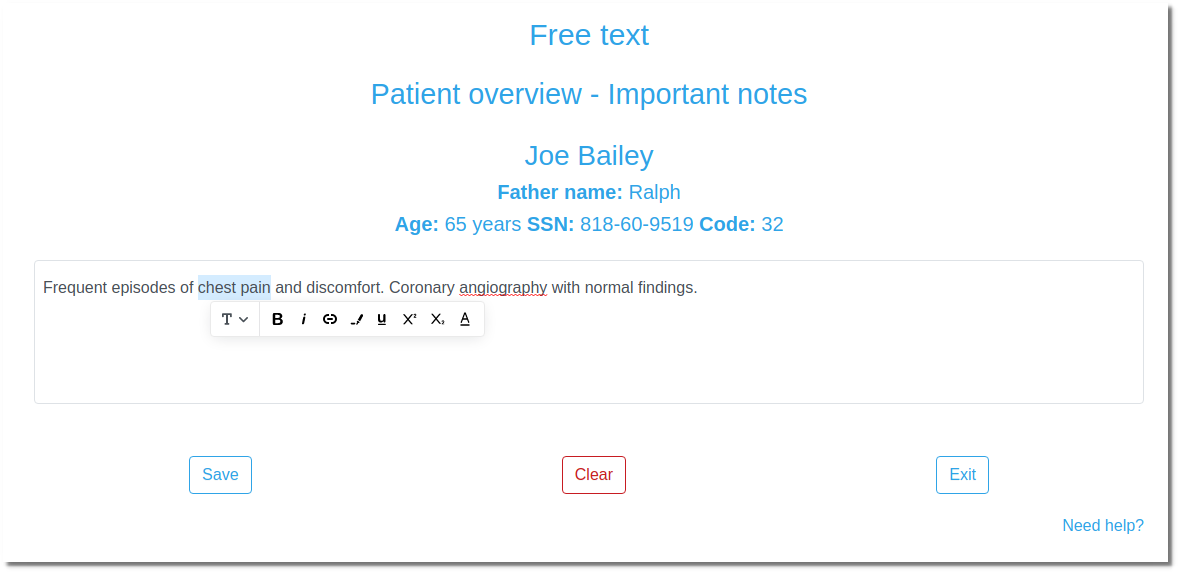This screenshot has width=1179, height=573.
Task: Open the text color picker
Action: [x=465, y=320]
